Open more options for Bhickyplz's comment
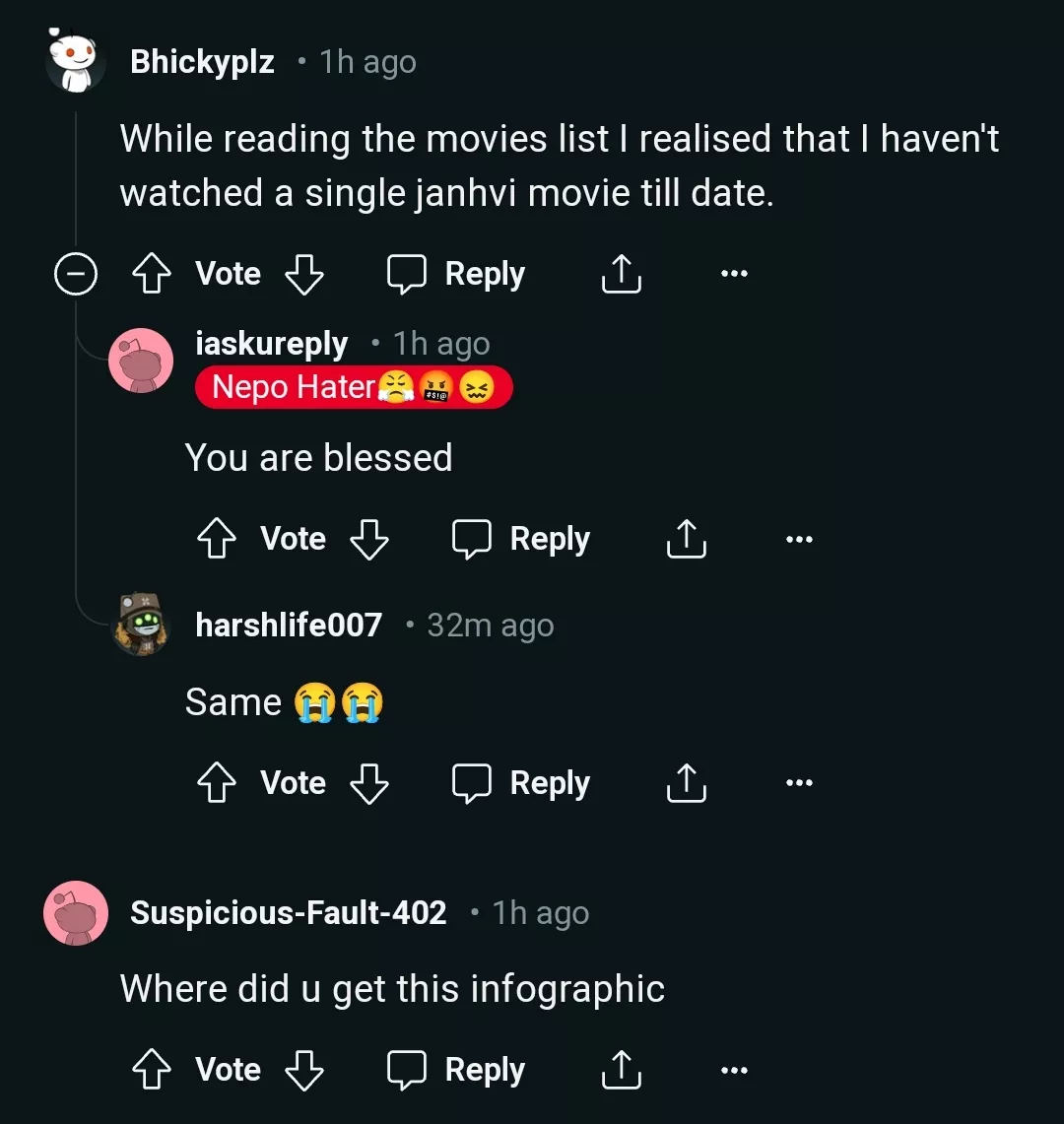1064x1124 pixels. pyautogui.click(x=734, y=274)
